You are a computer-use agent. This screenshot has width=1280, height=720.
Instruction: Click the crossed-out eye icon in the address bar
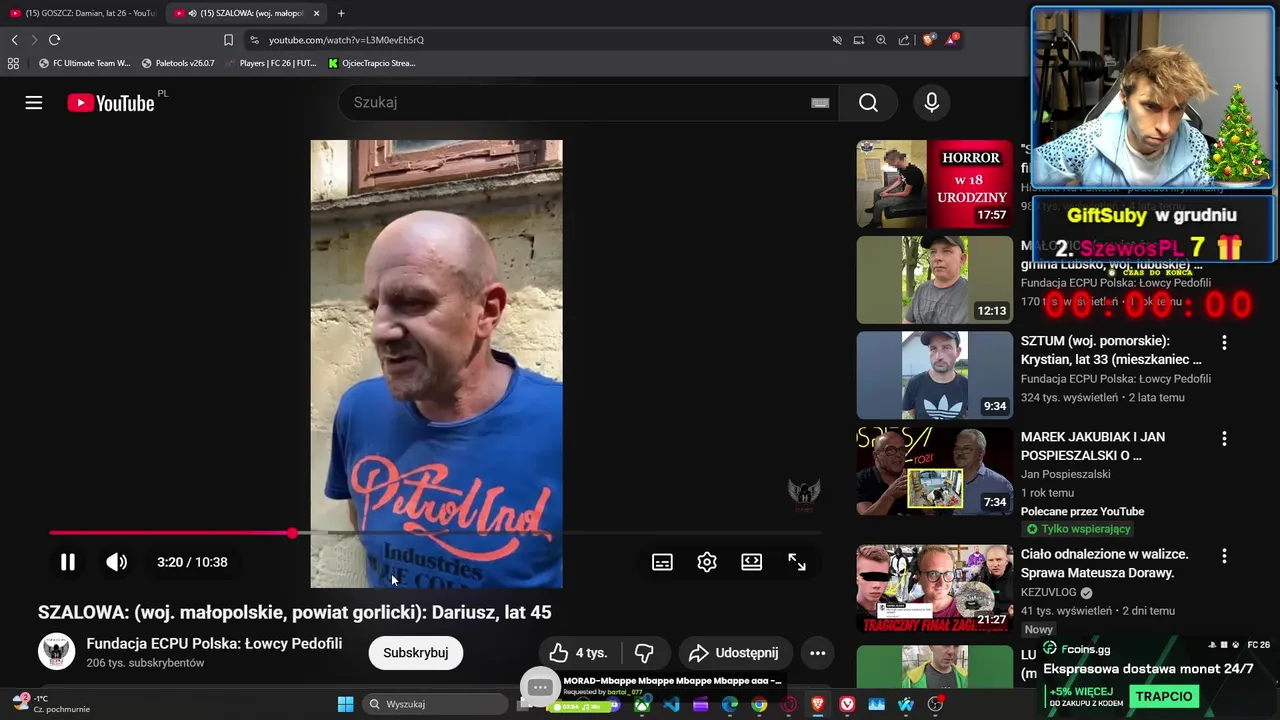point(837,40)
